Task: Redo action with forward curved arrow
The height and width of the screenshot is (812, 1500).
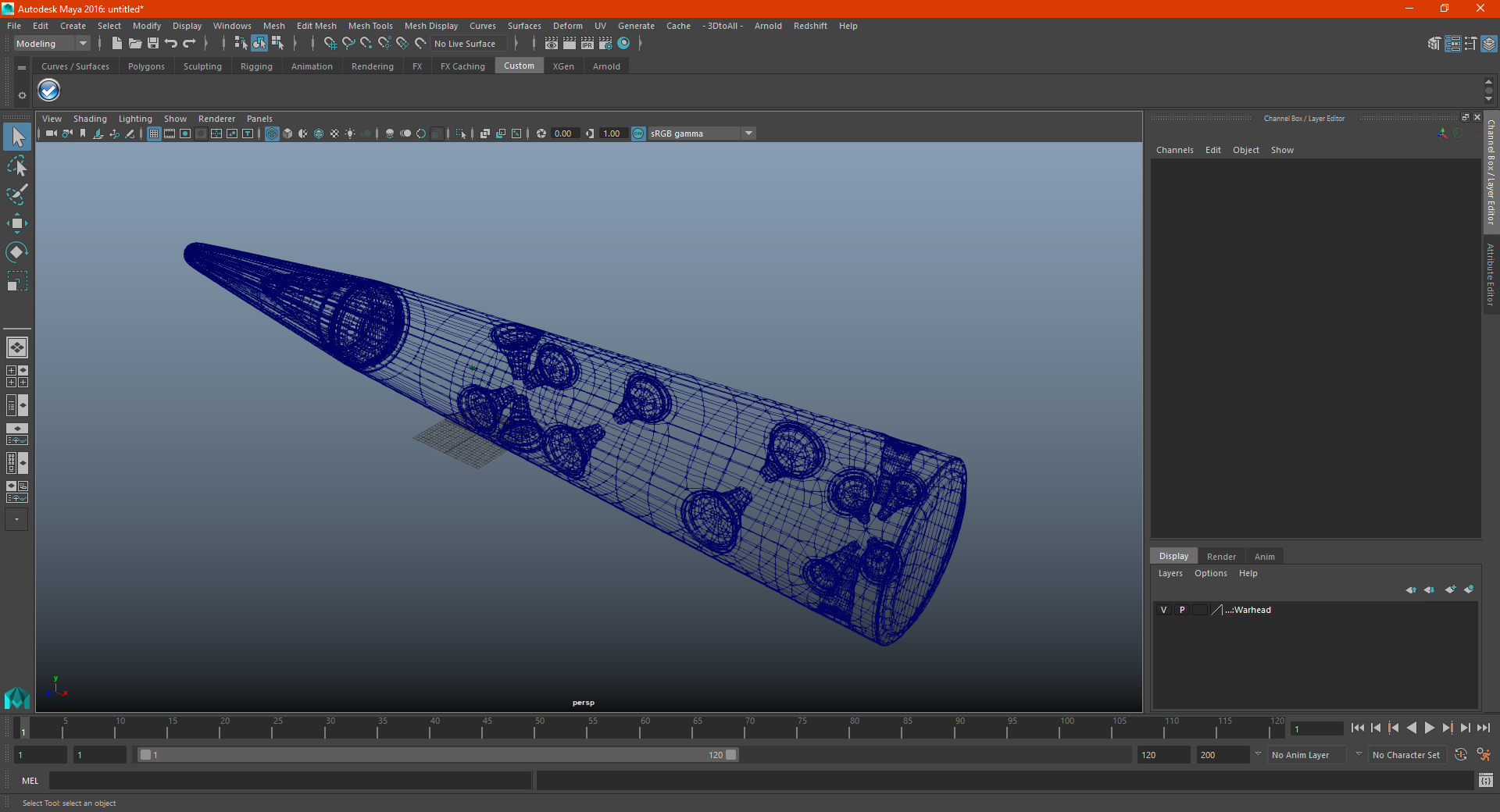Action: 189,44
